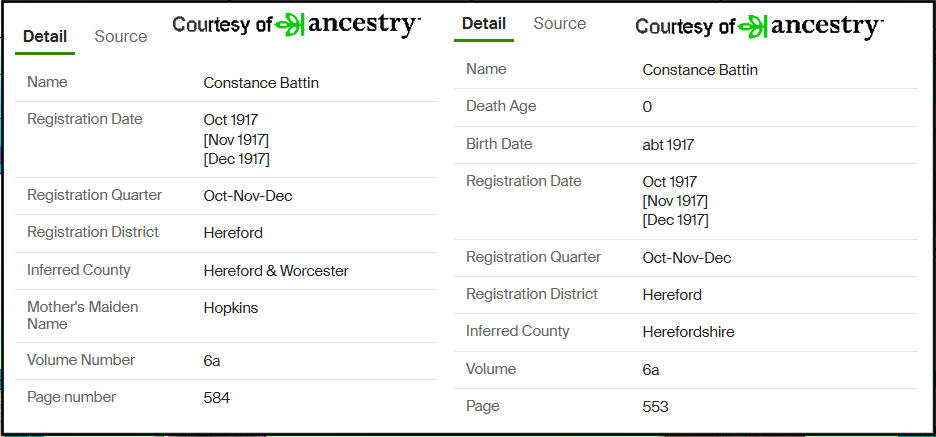Click the mother's maiden name Hopkins
This screenshot has width=936, height=437.
230,308
